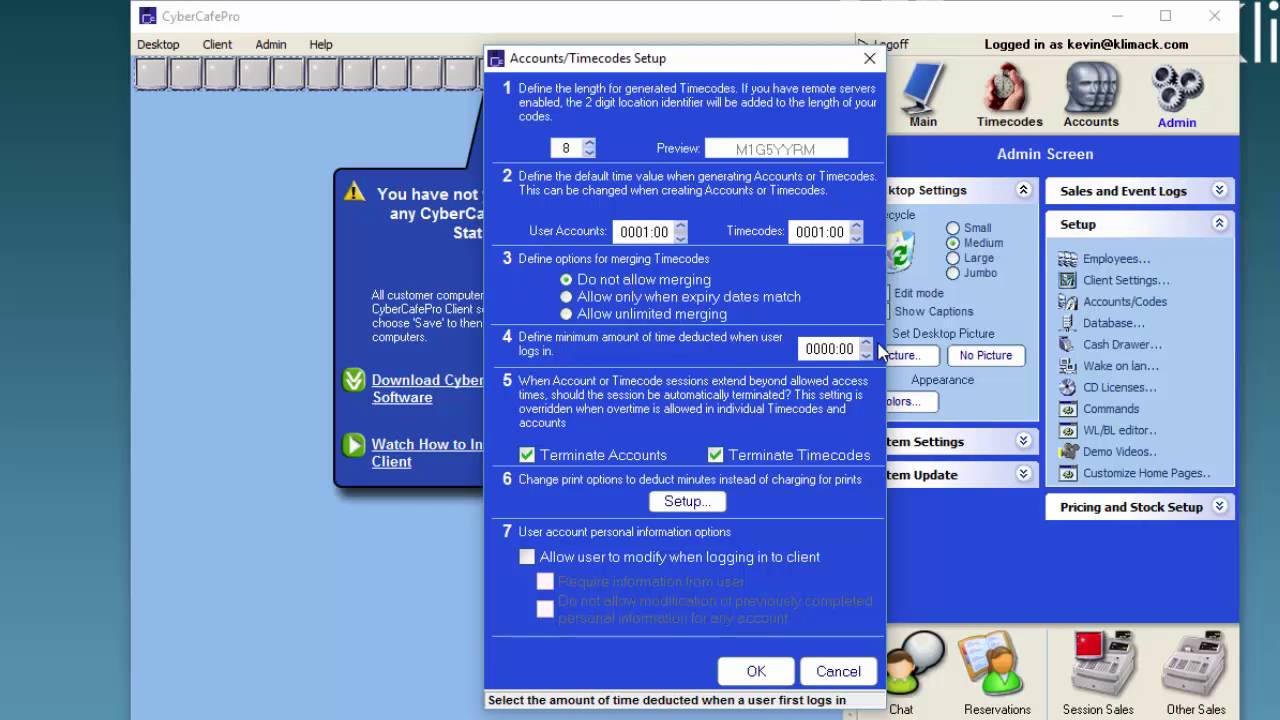Uncheck Terminate Timecodes checkbox
1280x720 pixels.
(715, 455)
